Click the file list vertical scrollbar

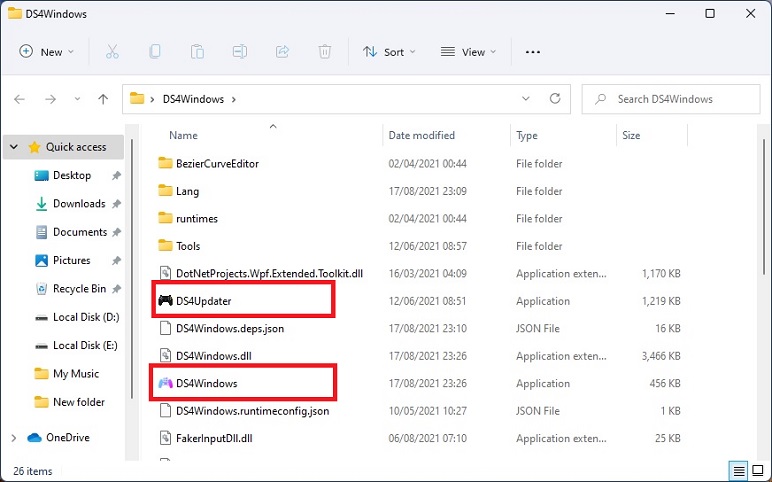(x=764, y=207)
